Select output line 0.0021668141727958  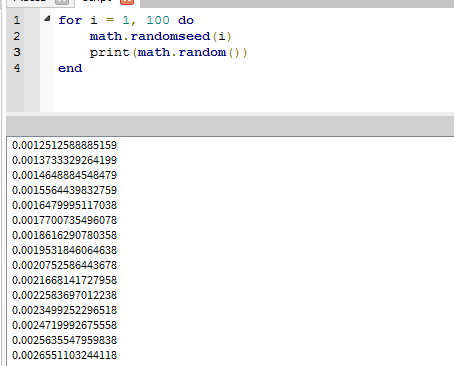[64, 280]
